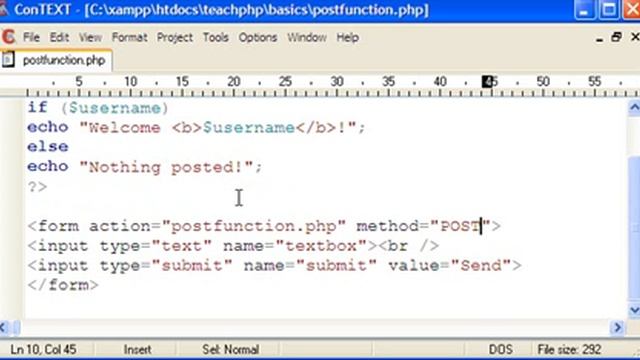Click the title bar file path text
Screen dimensions: 640x360
[x=257, y=10]
